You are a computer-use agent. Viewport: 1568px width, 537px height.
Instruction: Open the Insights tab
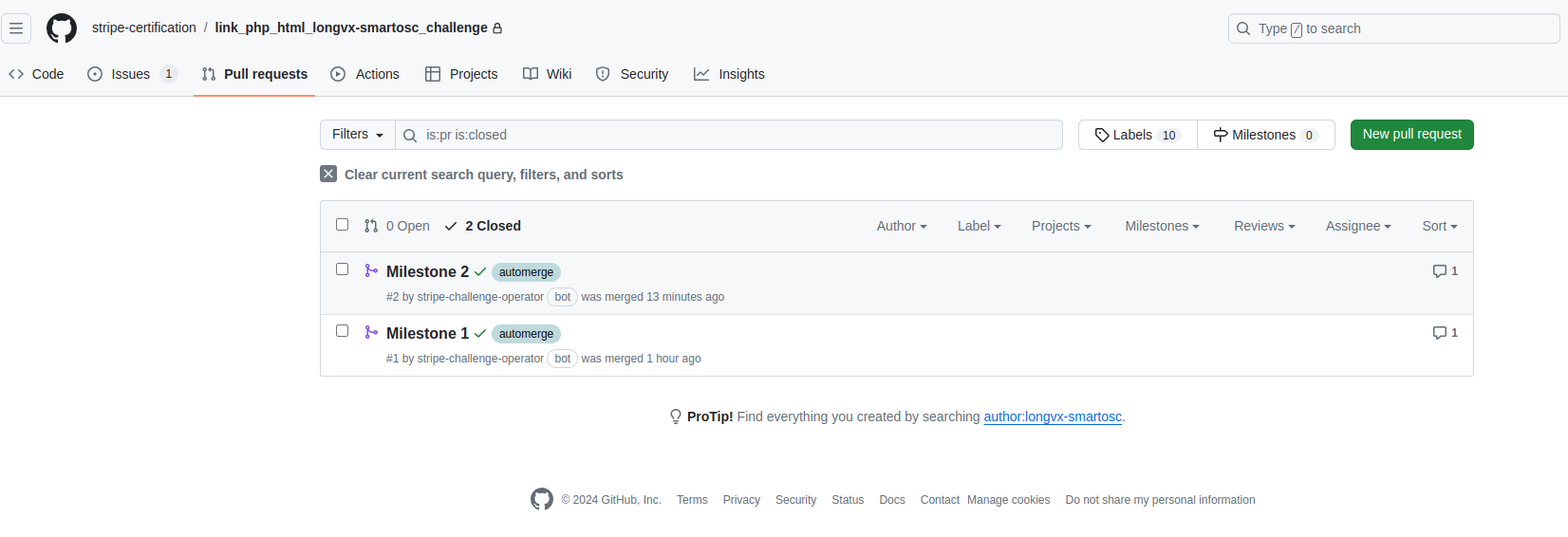click(729, 74)
